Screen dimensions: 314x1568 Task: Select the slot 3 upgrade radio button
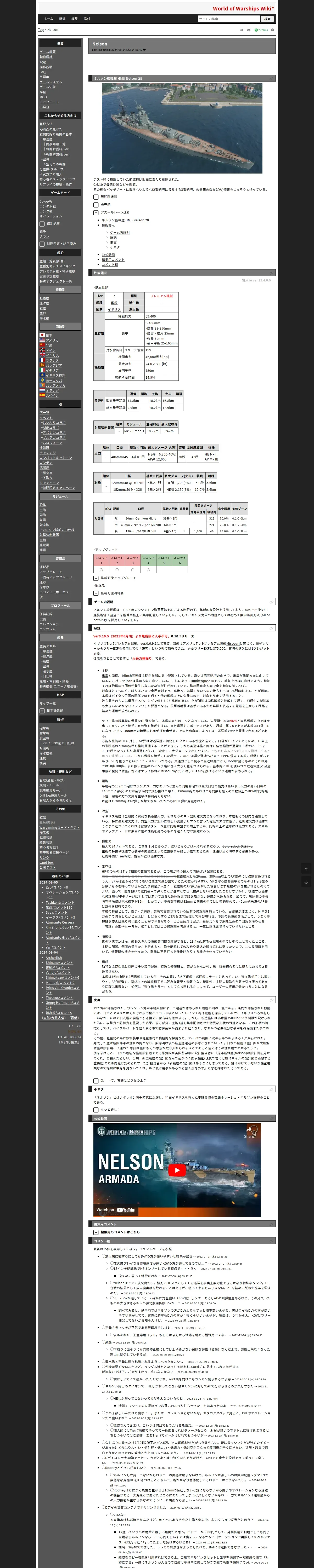pyautogui.click(x=132, y=570)
